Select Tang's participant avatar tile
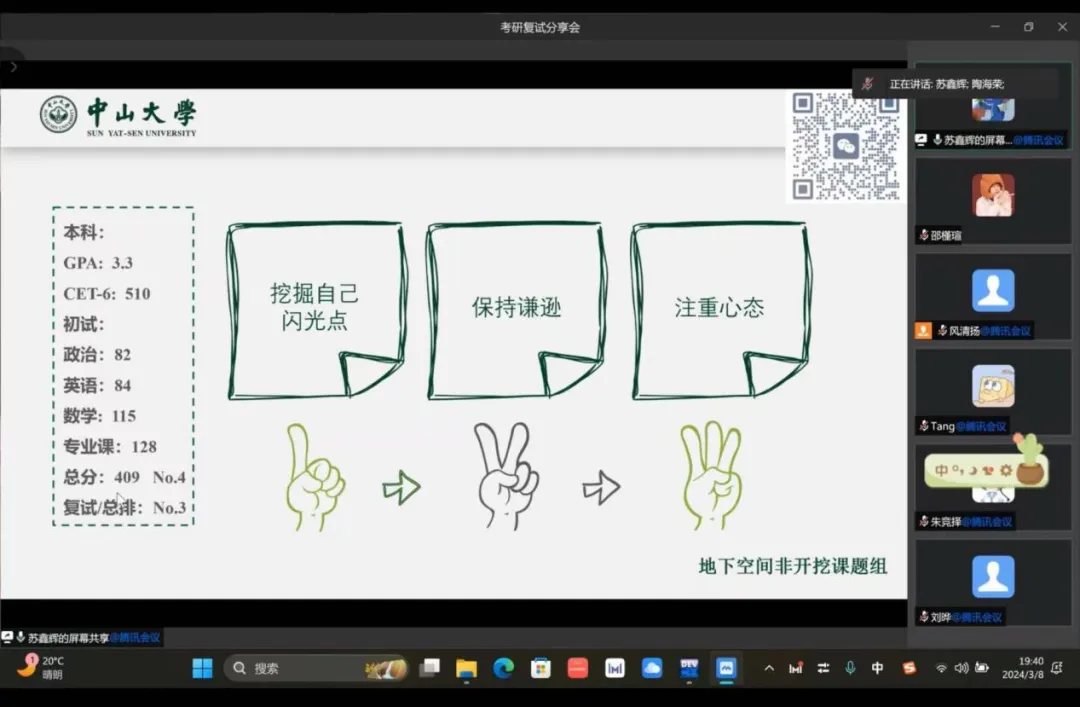The height and width of the screenshot is (707, 1080). click(992, 386)
